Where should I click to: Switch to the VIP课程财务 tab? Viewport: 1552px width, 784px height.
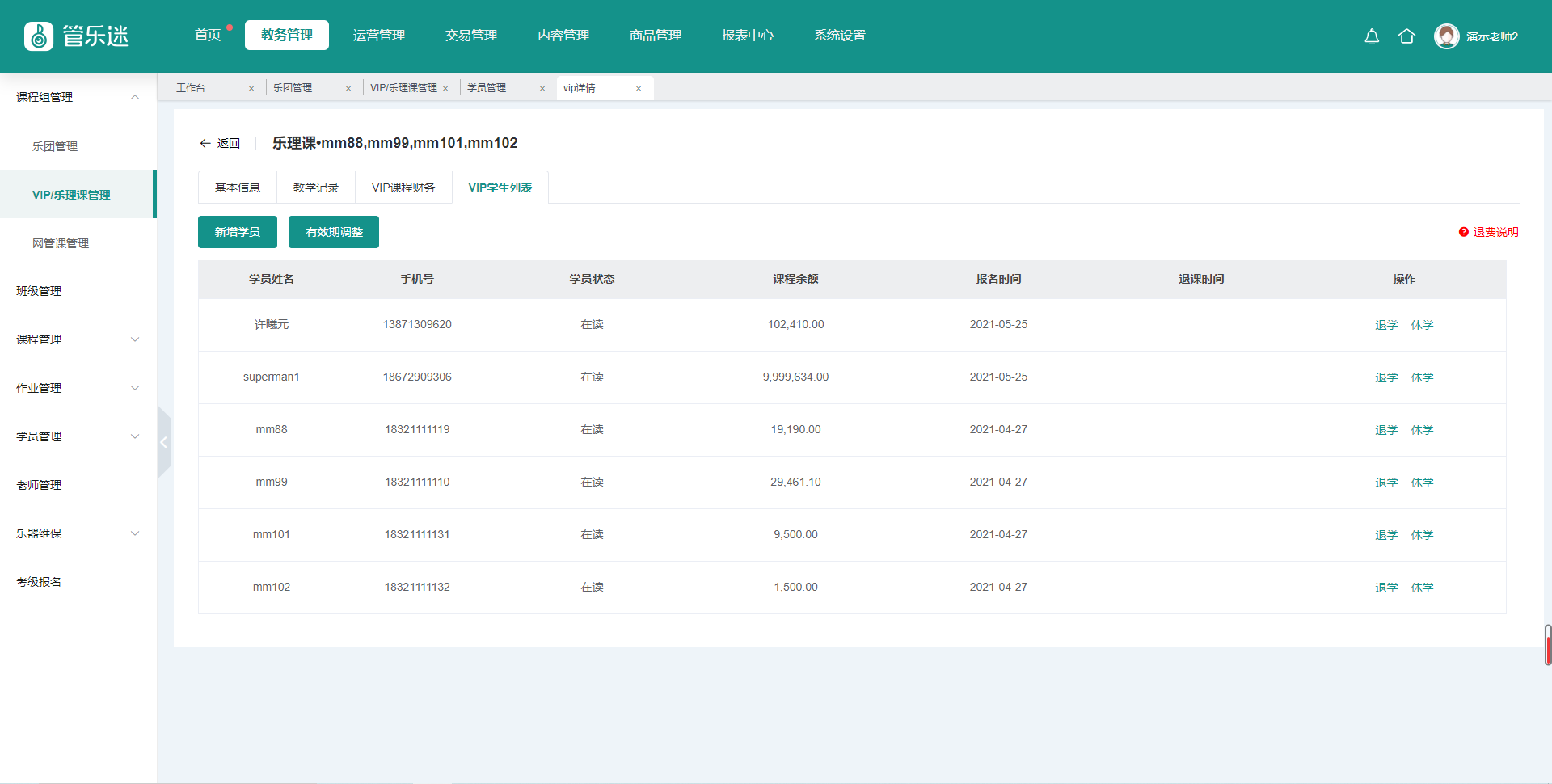tap(403, 188)
